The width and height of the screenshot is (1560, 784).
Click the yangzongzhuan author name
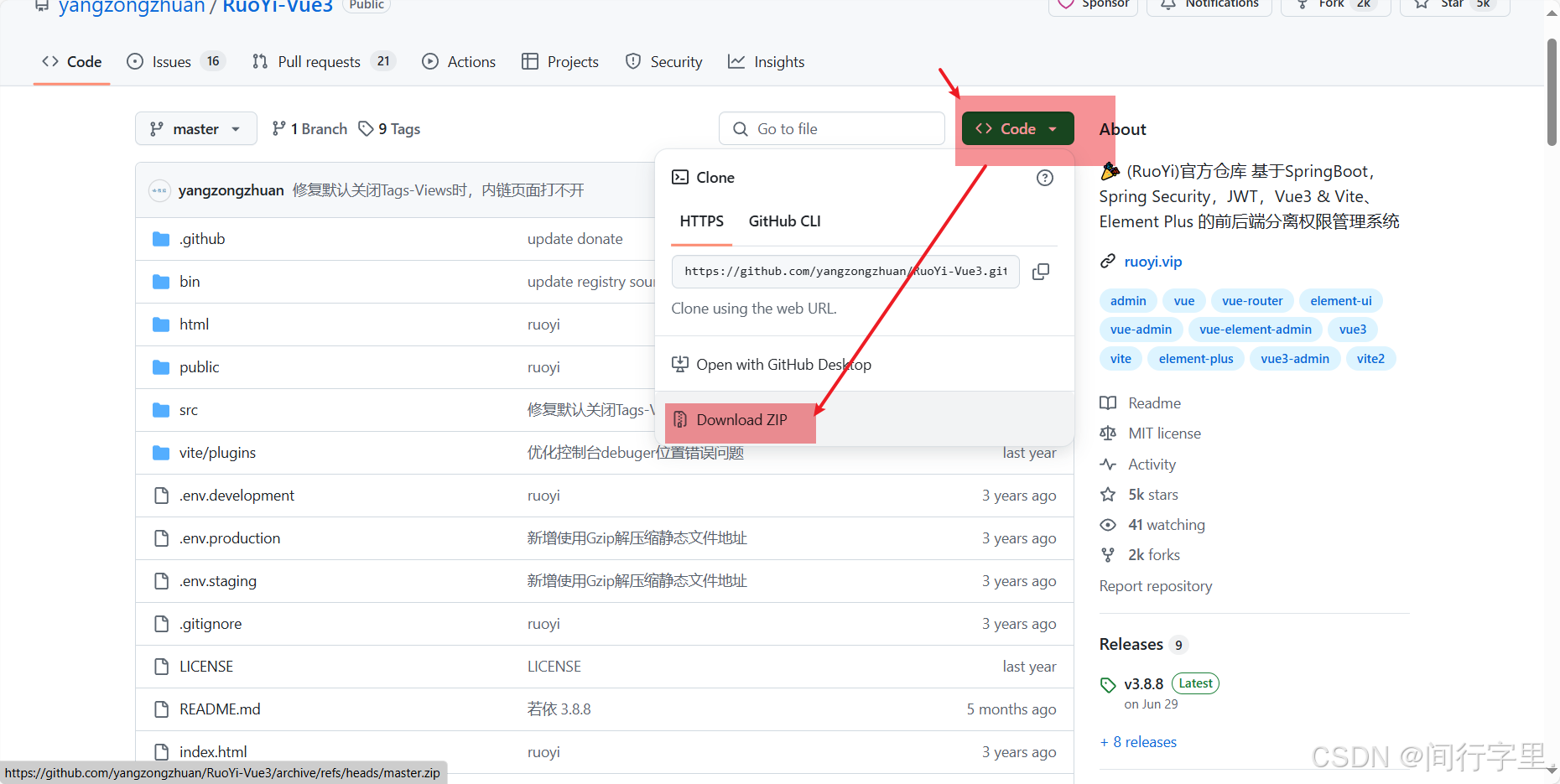pyautogui.click(x=231, y=190)
